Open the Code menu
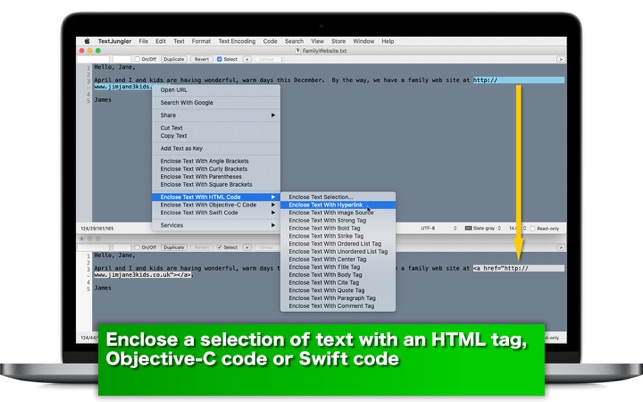Image resolution: width=643 pixels, height=402 pixels. pos(270,41)
